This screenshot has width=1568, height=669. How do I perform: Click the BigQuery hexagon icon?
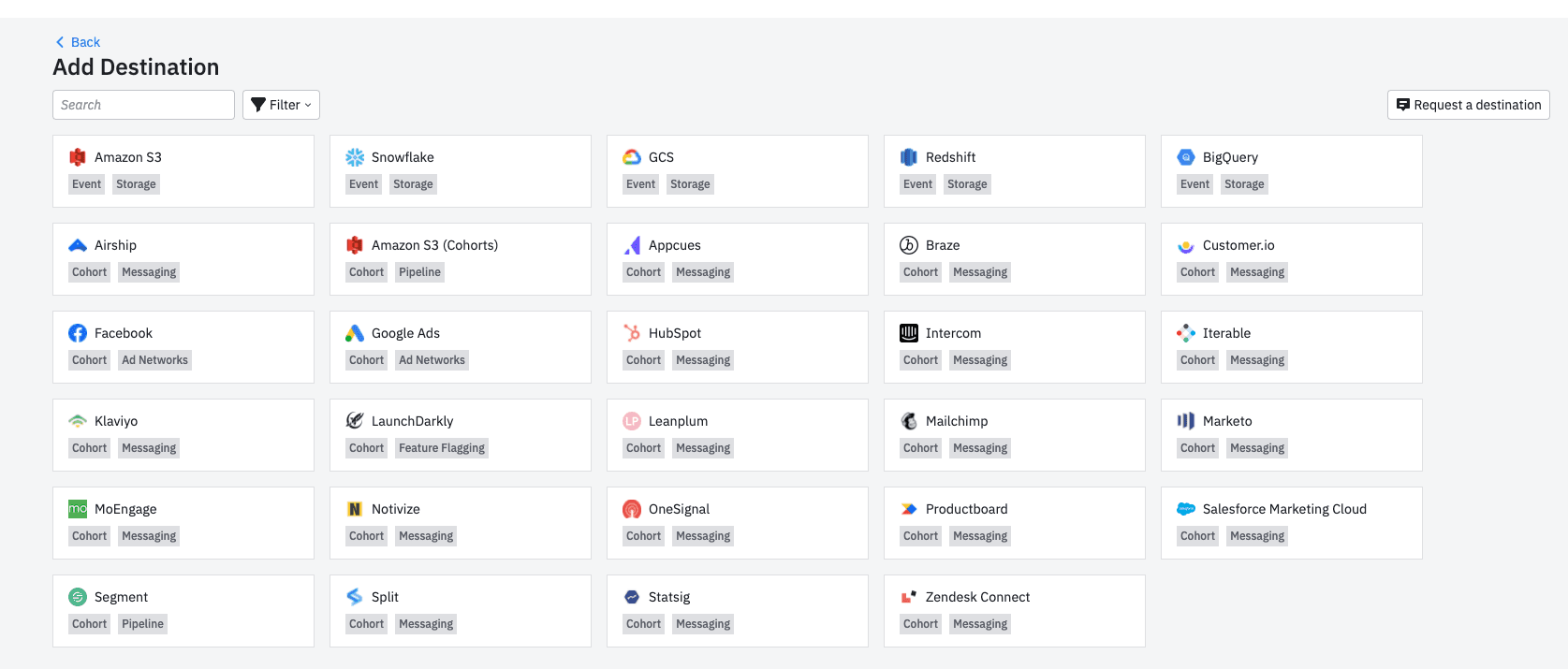1186,157
